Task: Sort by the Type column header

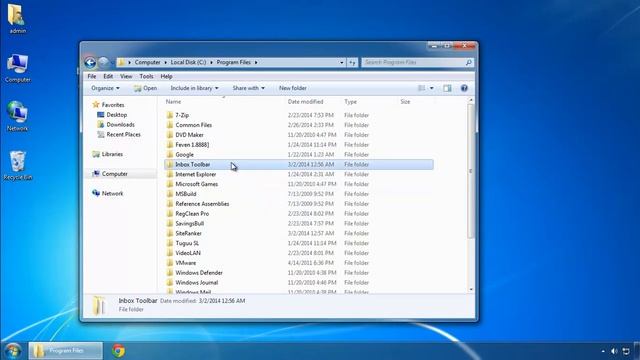Action: tap(350, 102)
